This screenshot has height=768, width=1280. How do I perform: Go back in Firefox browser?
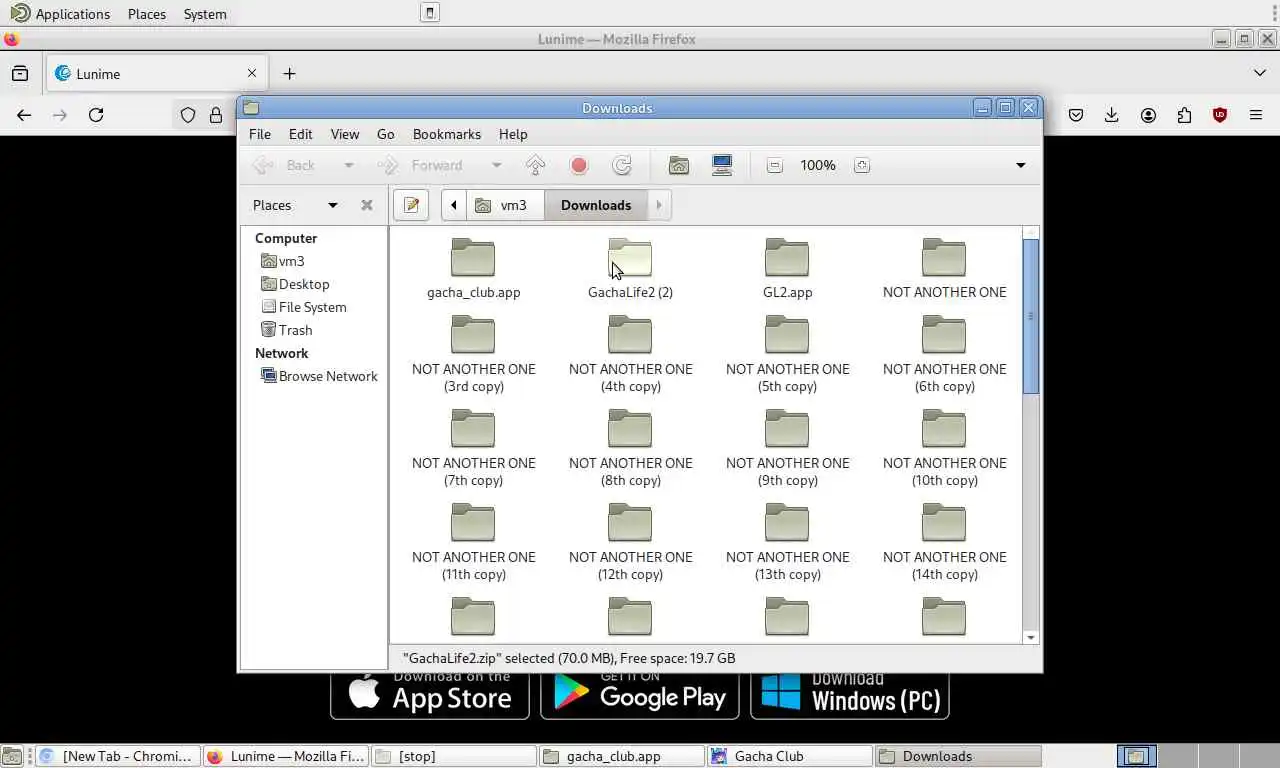click(24, 115)
